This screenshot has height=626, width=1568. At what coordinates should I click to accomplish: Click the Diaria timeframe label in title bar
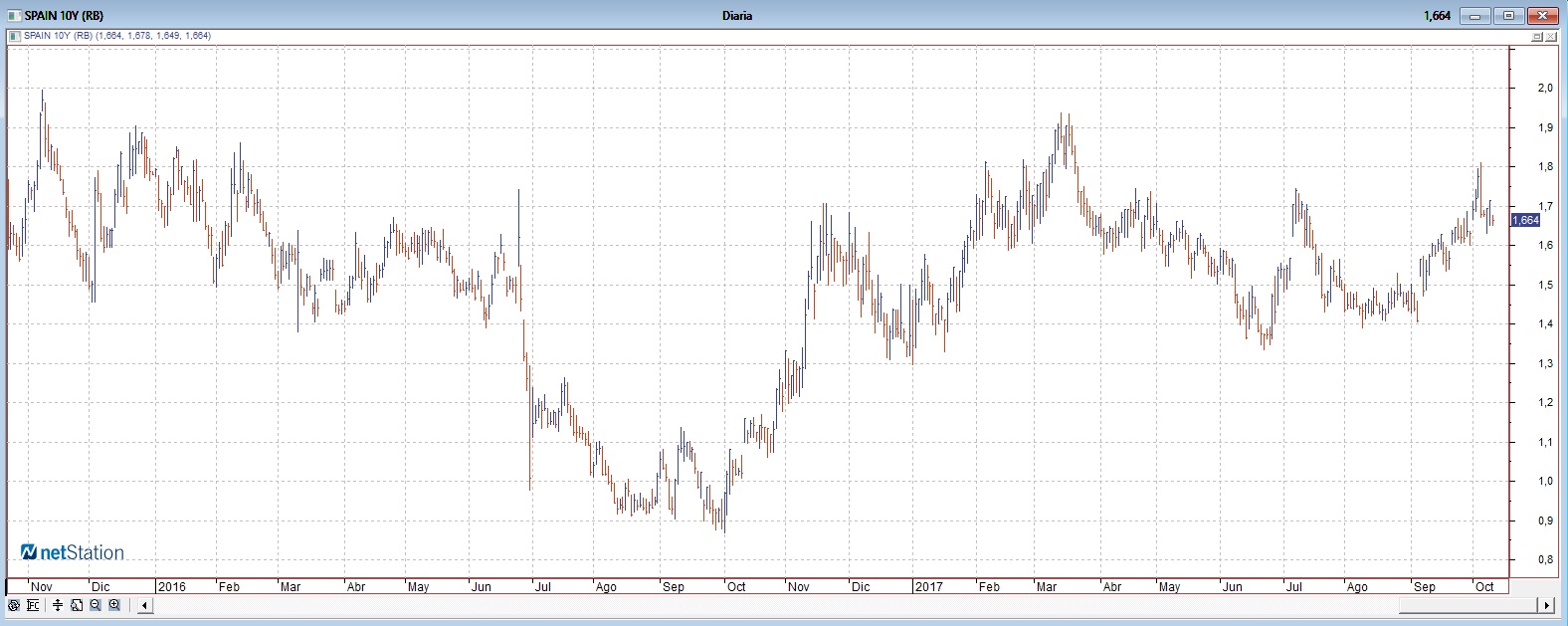(737, 16)
